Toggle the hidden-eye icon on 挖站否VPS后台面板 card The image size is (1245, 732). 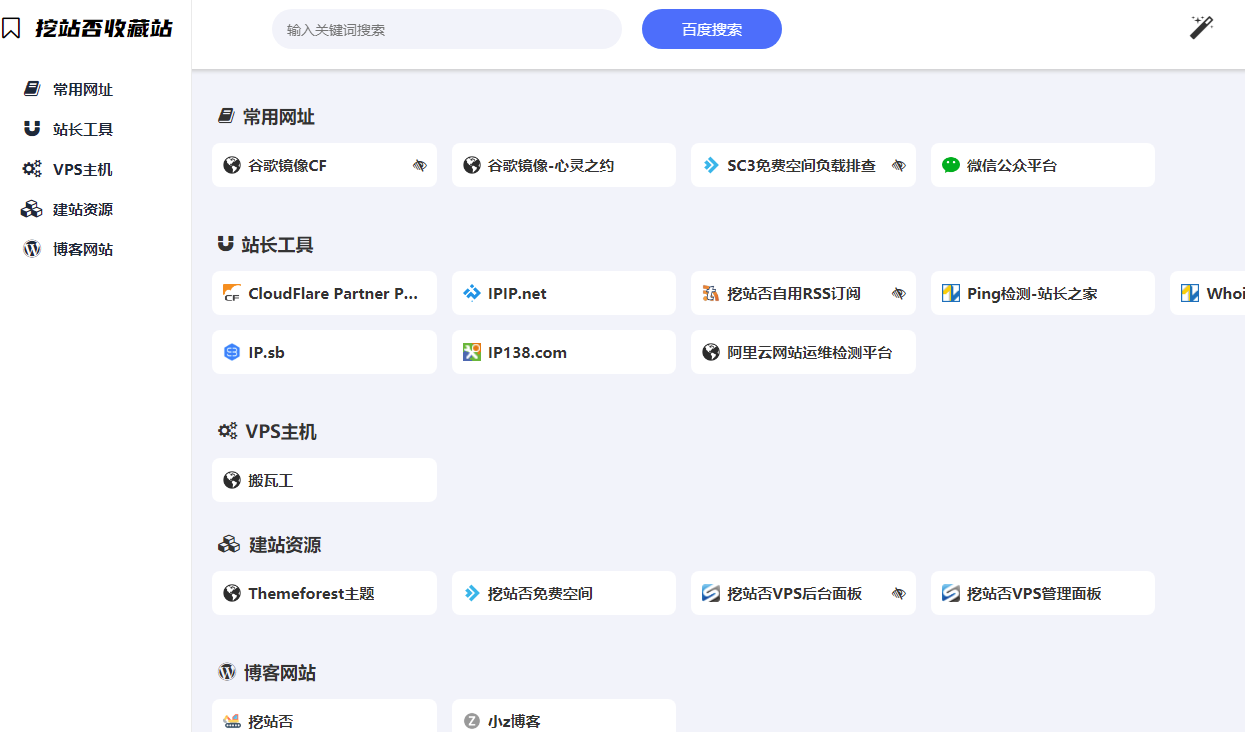[x=899, y=593]
